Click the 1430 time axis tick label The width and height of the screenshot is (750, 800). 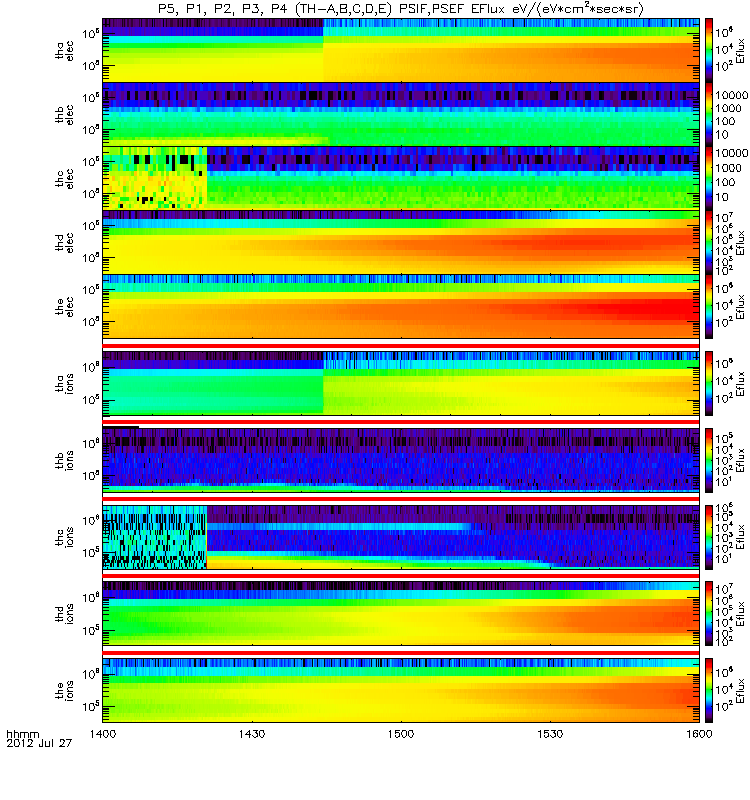point(252,734)
